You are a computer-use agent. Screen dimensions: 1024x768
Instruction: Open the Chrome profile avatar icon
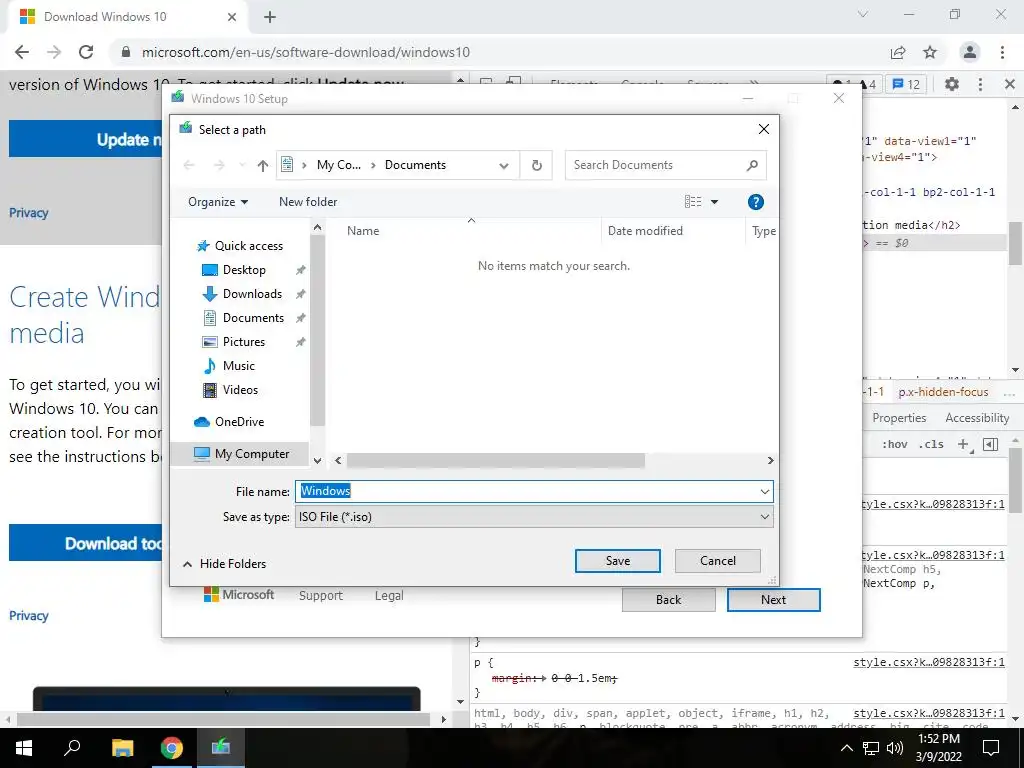[970, 52]
